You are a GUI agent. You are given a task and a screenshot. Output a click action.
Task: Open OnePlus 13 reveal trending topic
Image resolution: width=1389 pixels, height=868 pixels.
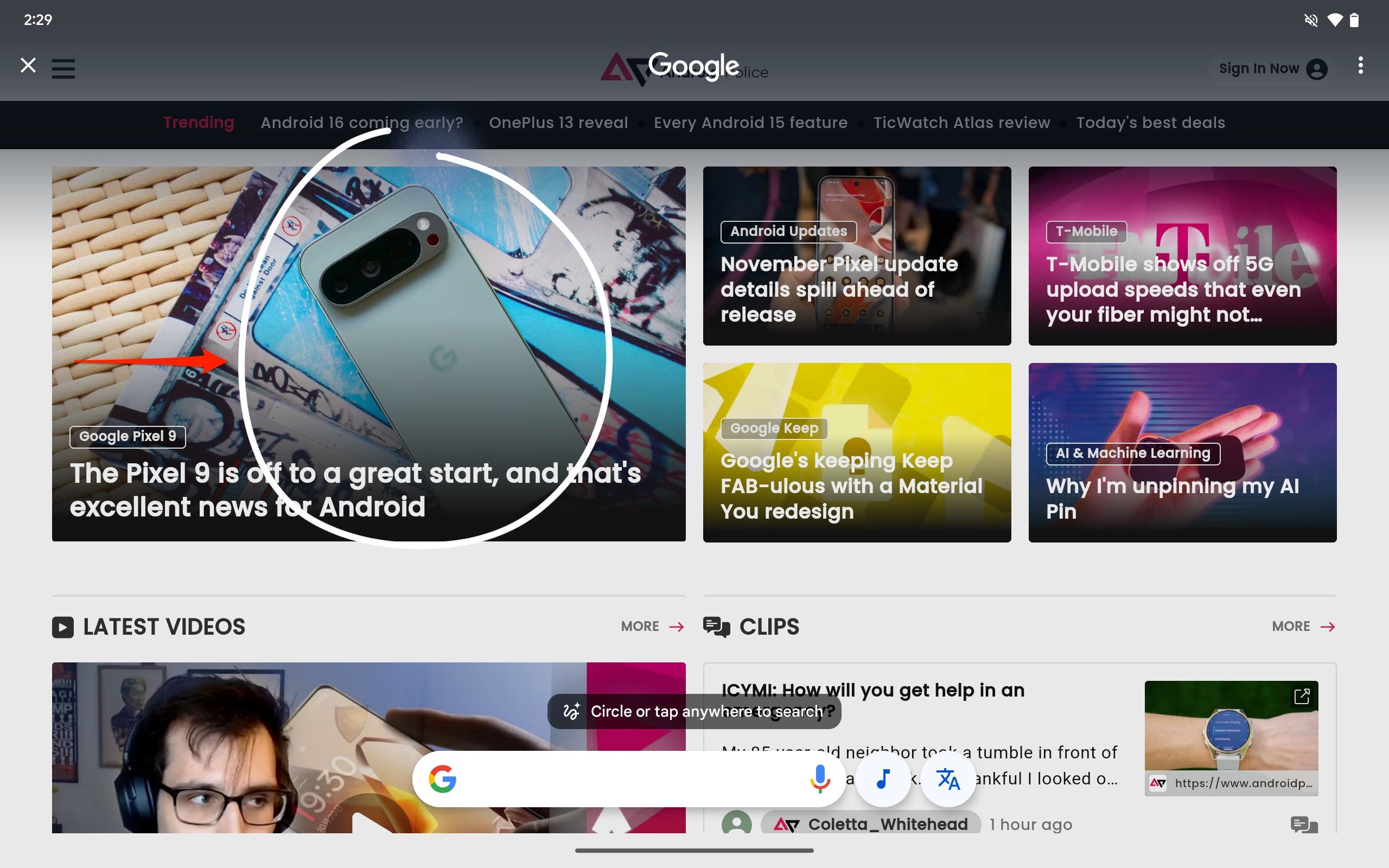click(x=558, y=122)
